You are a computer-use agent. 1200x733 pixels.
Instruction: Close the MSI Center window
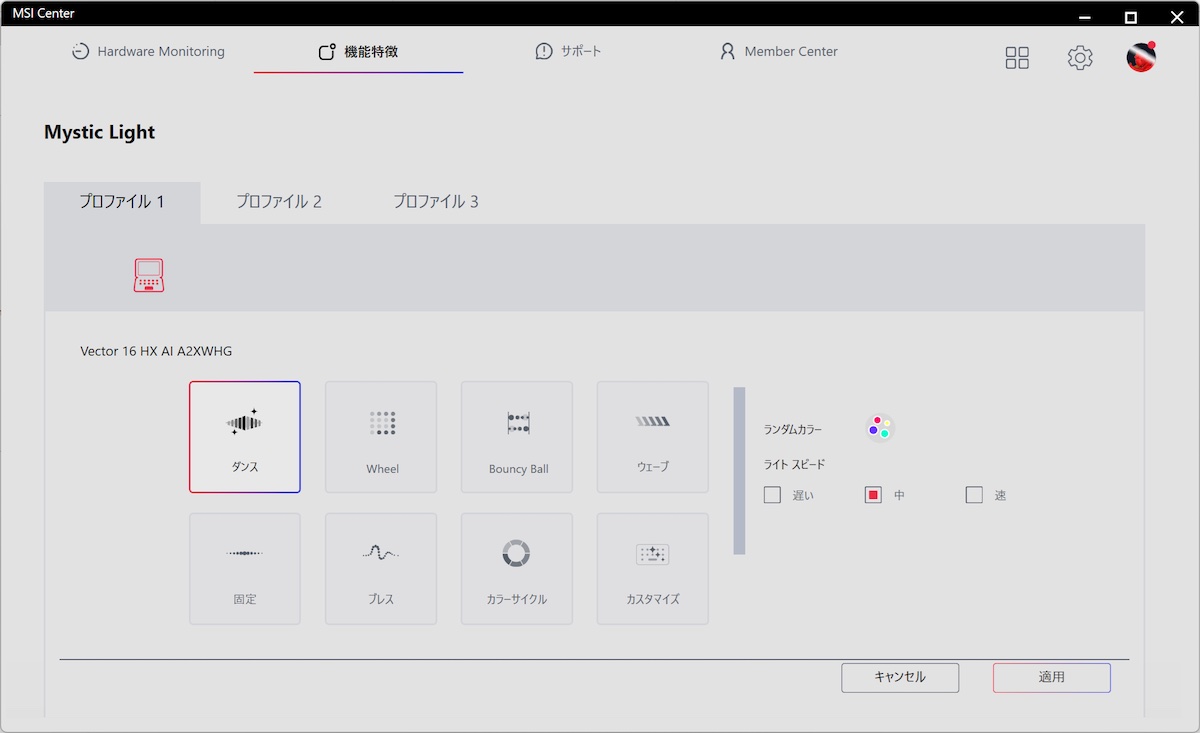(1177, 16)
